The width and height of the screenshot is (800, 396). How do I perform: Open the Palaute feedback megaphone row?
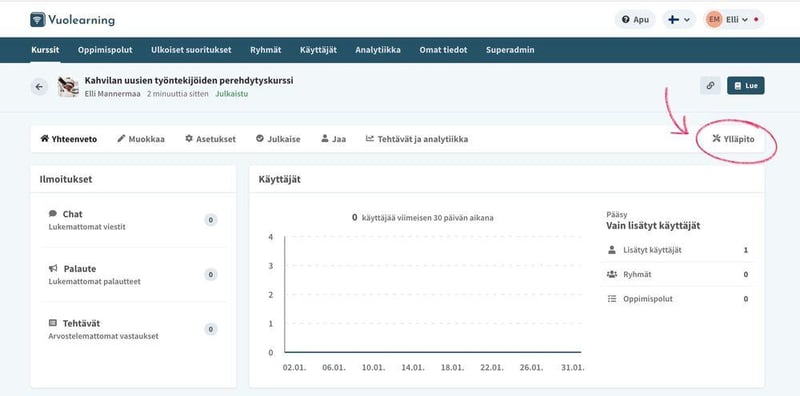click(x=133, y=275)
